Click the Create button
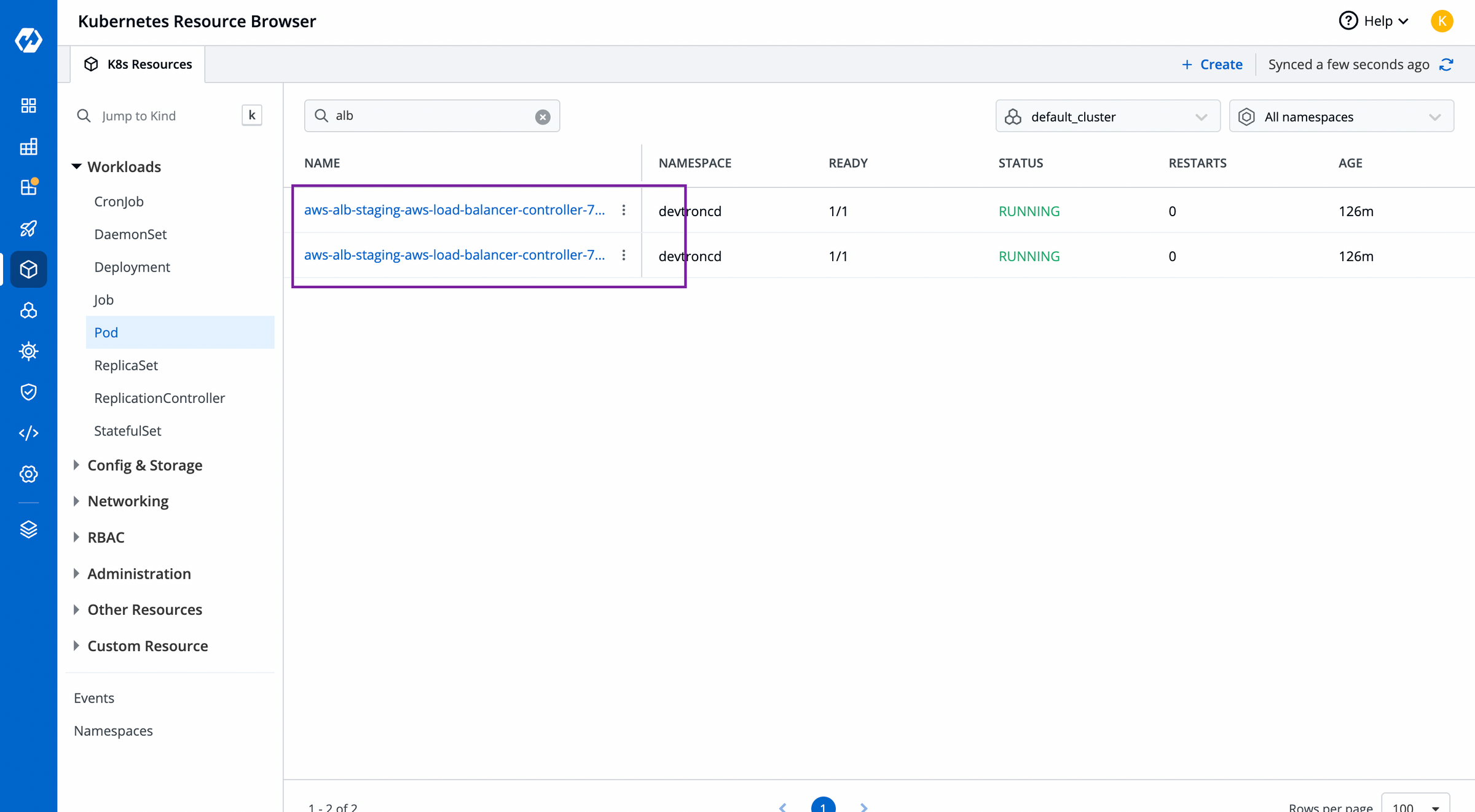This screenshot has height=812, width=1475. coord(1211,64)
